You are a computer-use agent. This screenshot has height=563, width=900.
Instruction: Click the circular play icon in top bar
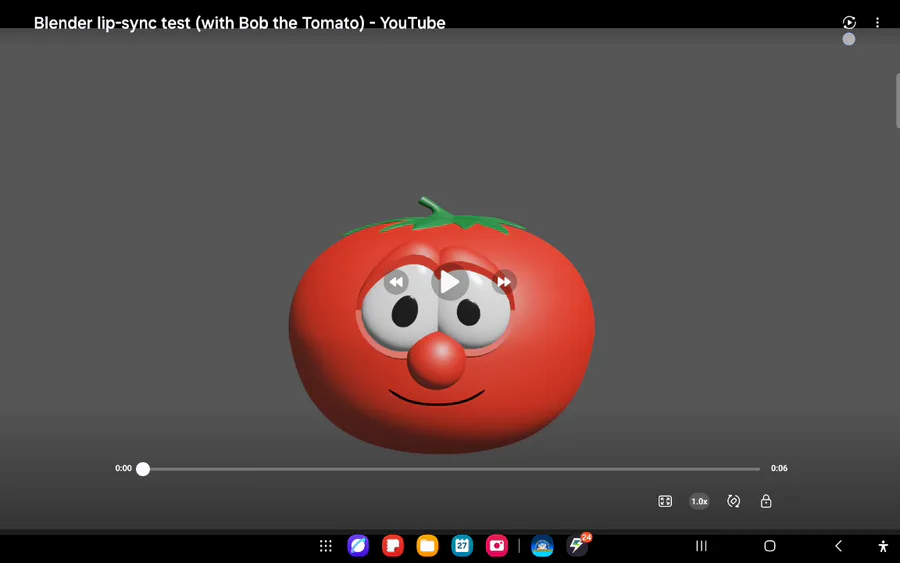849,22
